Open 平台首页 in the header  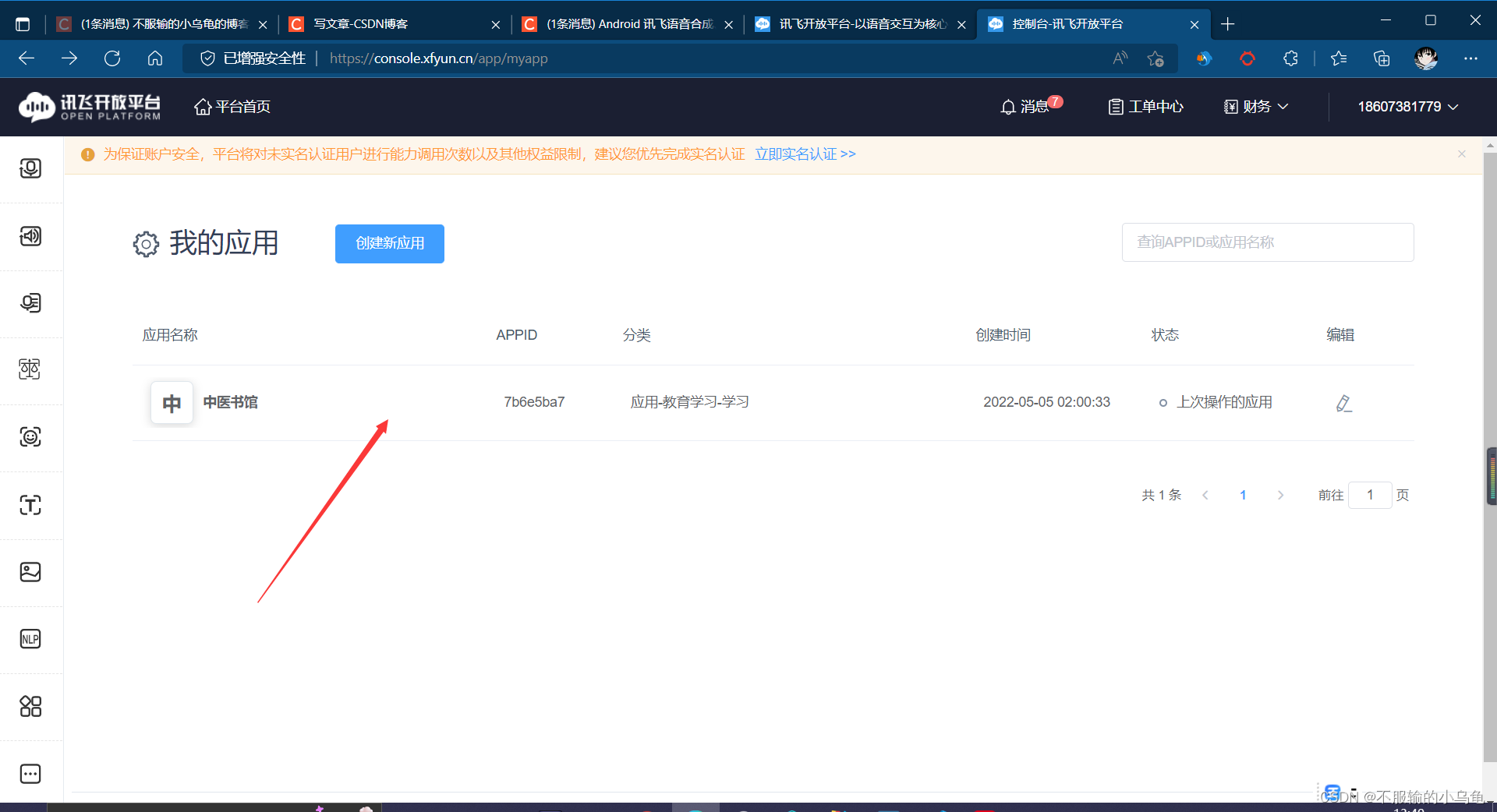coord(232,107)
